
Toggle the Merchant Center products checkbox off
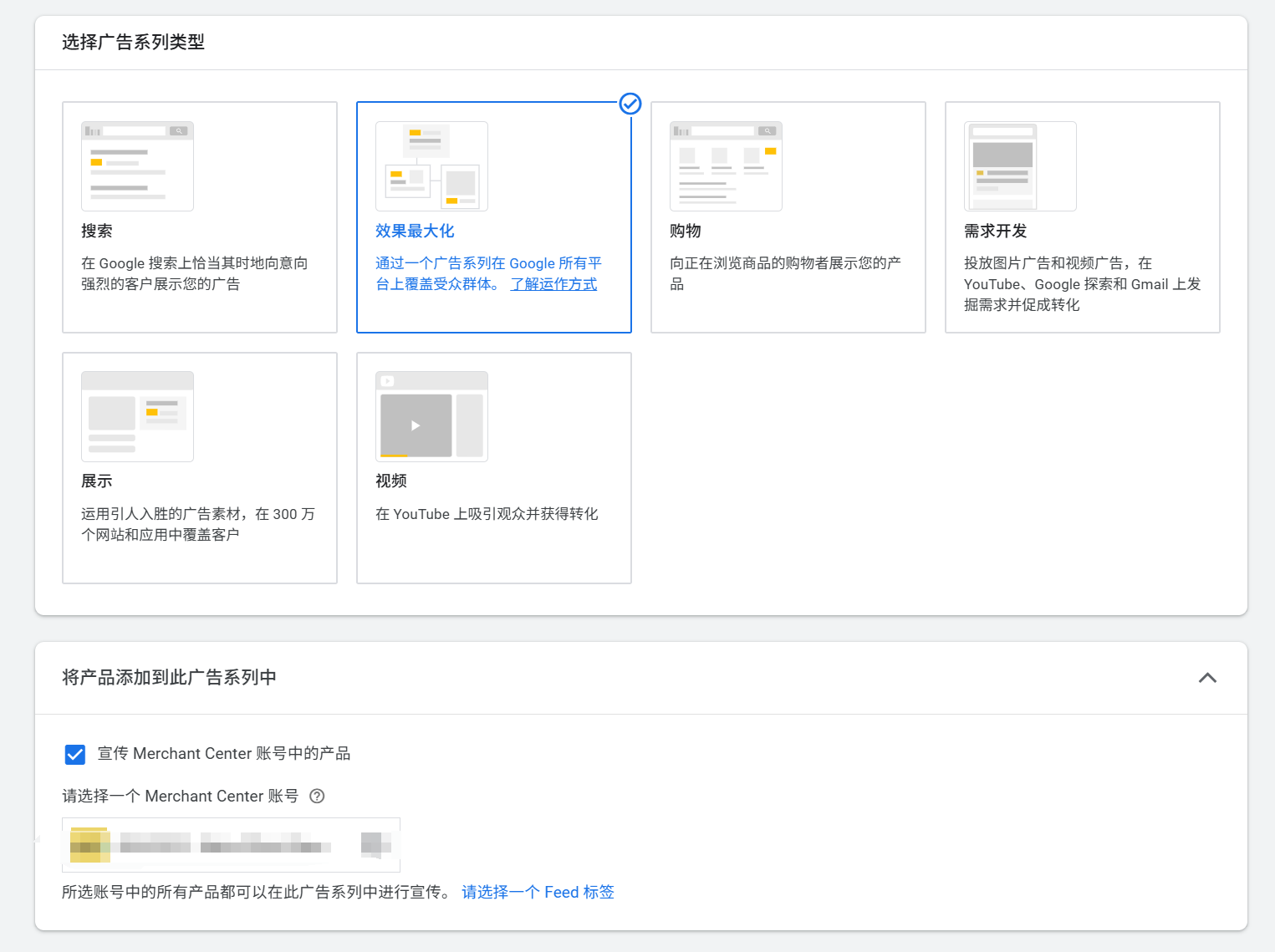(x=75, y=754)
